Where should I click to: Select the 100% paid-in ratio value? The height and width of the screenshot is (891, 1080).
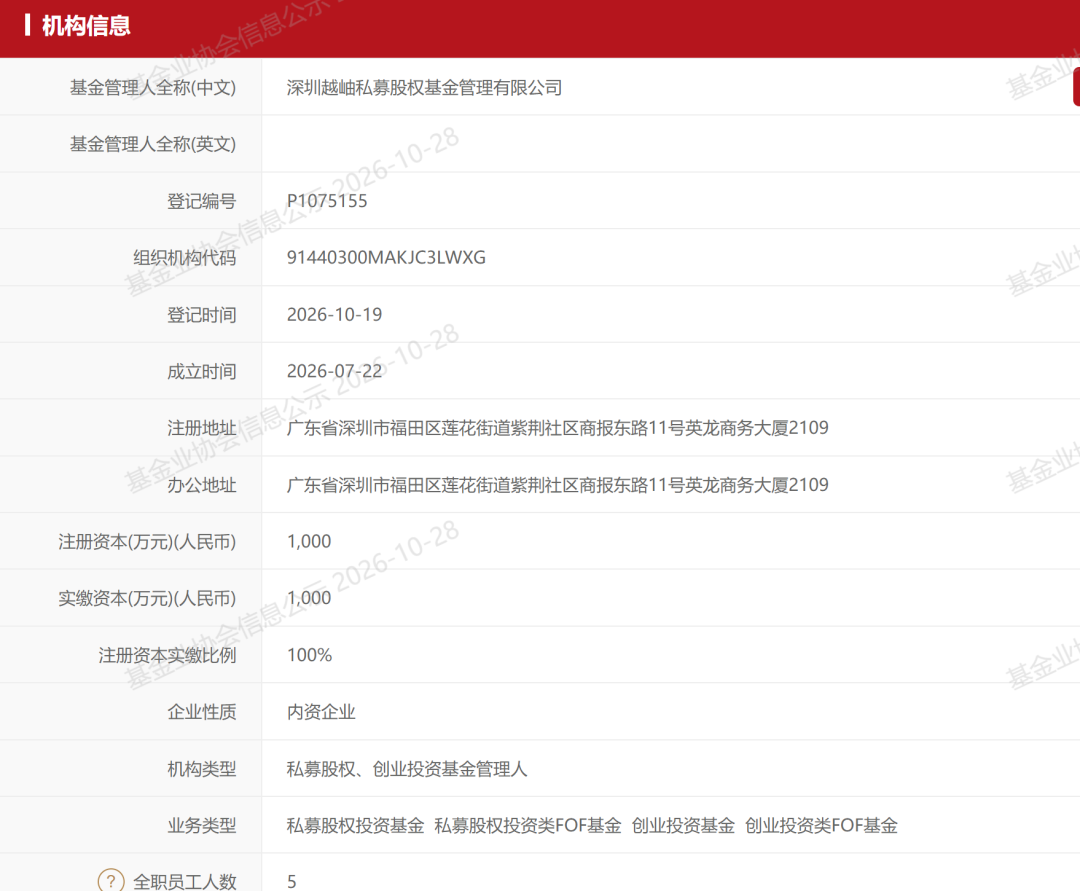point(309,656)
